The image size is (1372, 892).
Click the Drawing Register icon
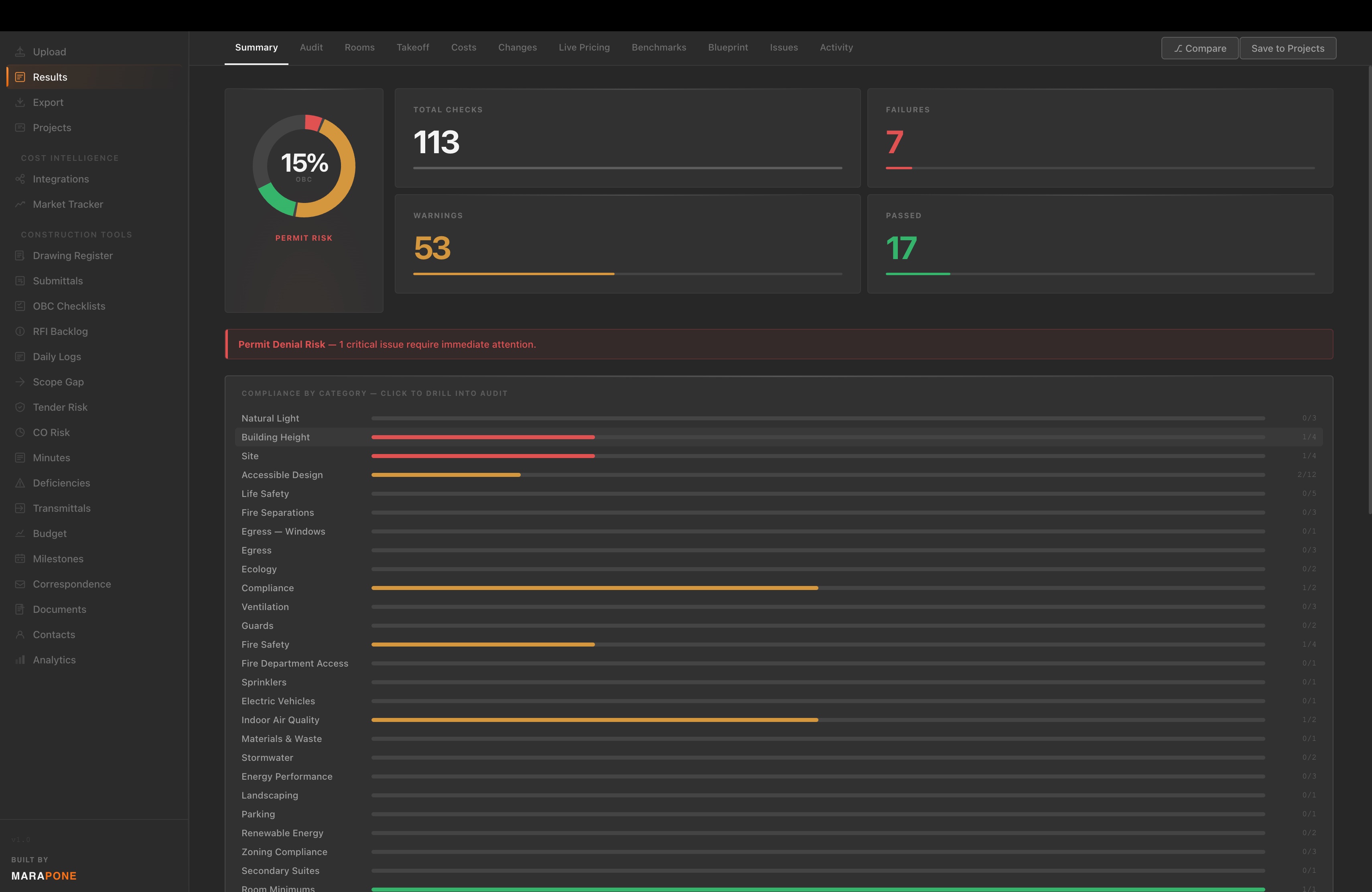[x=20, y=255]
